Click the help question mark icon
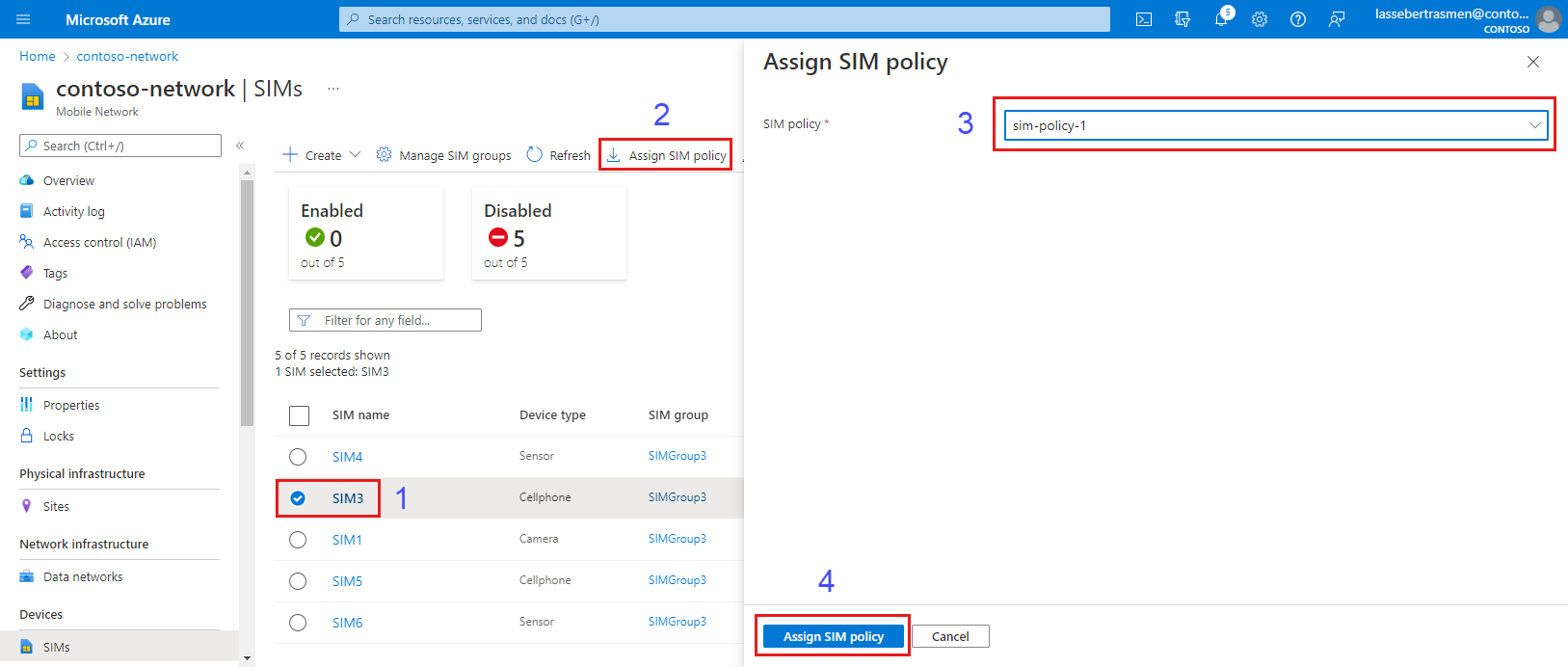The width and height of the screenshot is (1568, 667). tap(1298, 19)
